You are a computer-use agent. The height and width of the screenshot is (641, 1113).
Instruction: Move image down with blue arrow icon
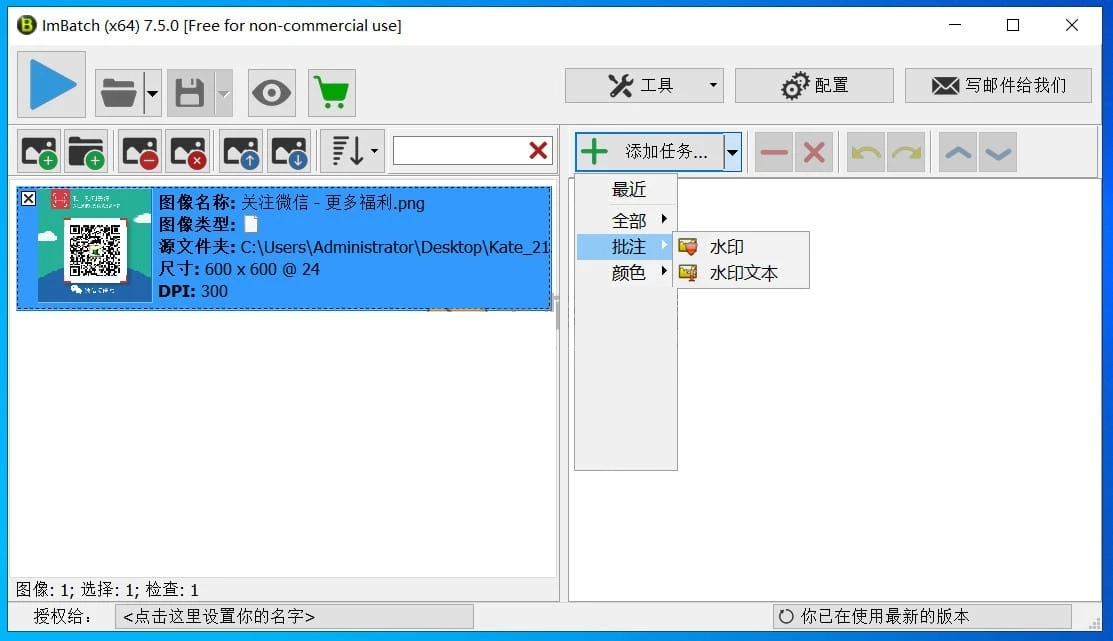click(x=287, y=150)
